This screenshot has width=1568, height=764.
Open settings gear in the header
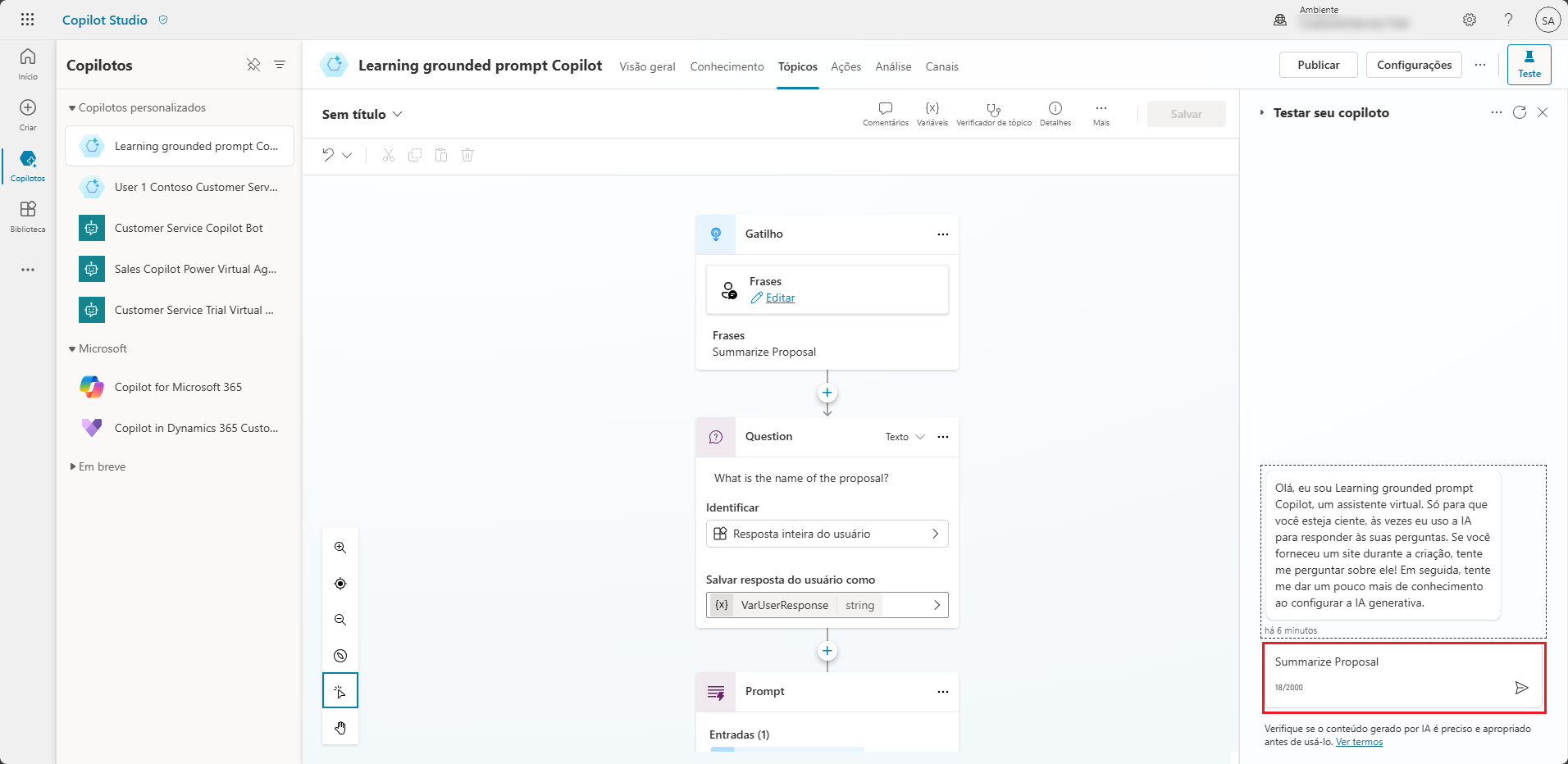click(1470, 20)
